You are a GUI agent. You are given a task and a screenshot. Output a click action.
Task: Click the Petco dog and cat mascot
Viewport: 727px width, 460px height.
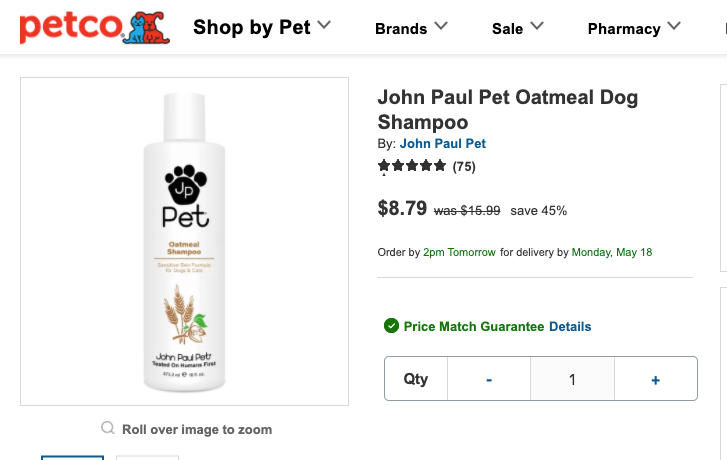pos(144,27)
